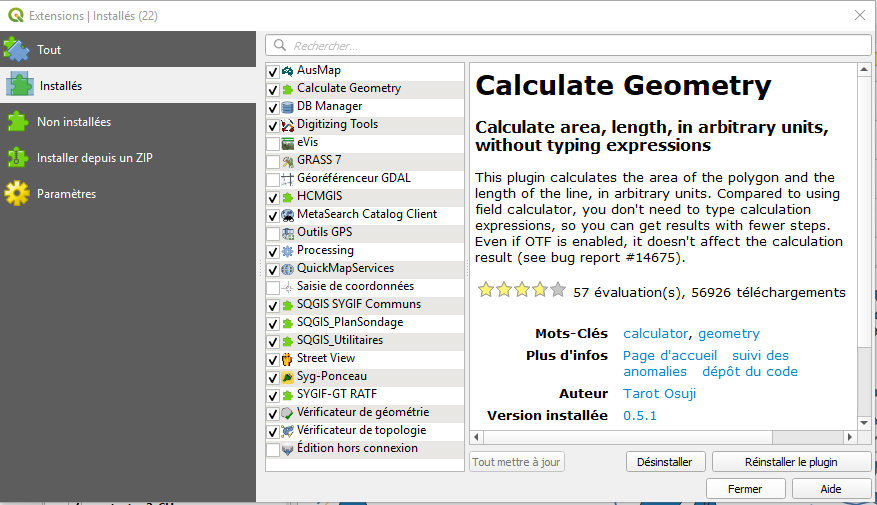This screenshot has width=877, height=505.
Task: Click the description panel scroll-up arrow
Action: pyautogui.click(x=864, y=70)
